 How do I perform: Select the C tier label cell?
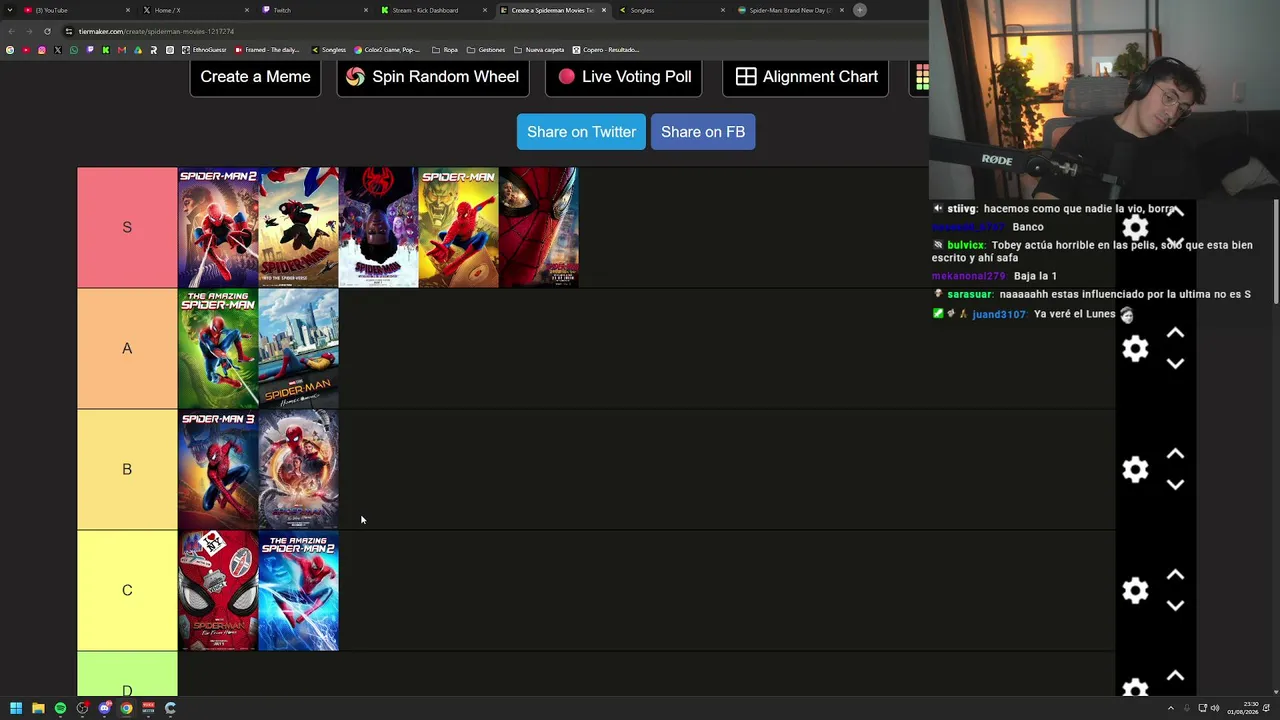(x=127, y=591)
